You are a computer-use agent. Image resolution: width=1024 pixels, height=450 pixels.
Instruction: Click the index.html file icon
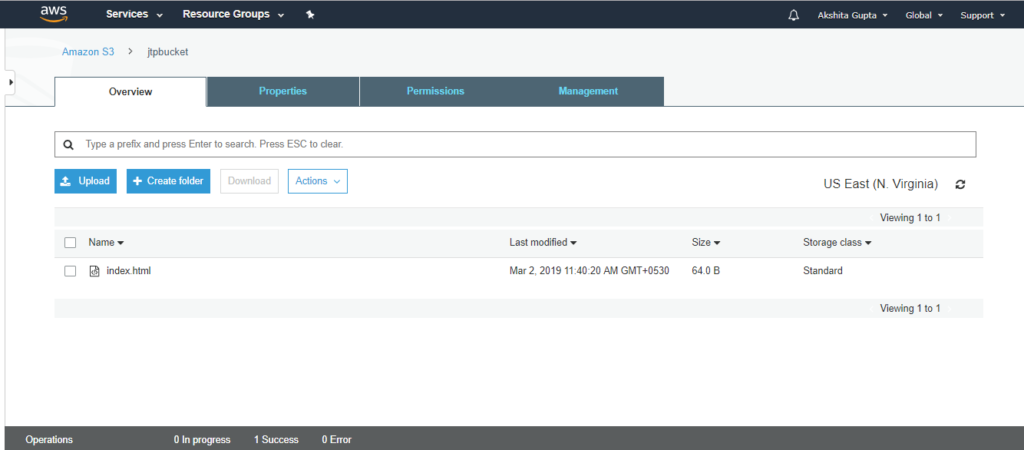click(94, 271)
